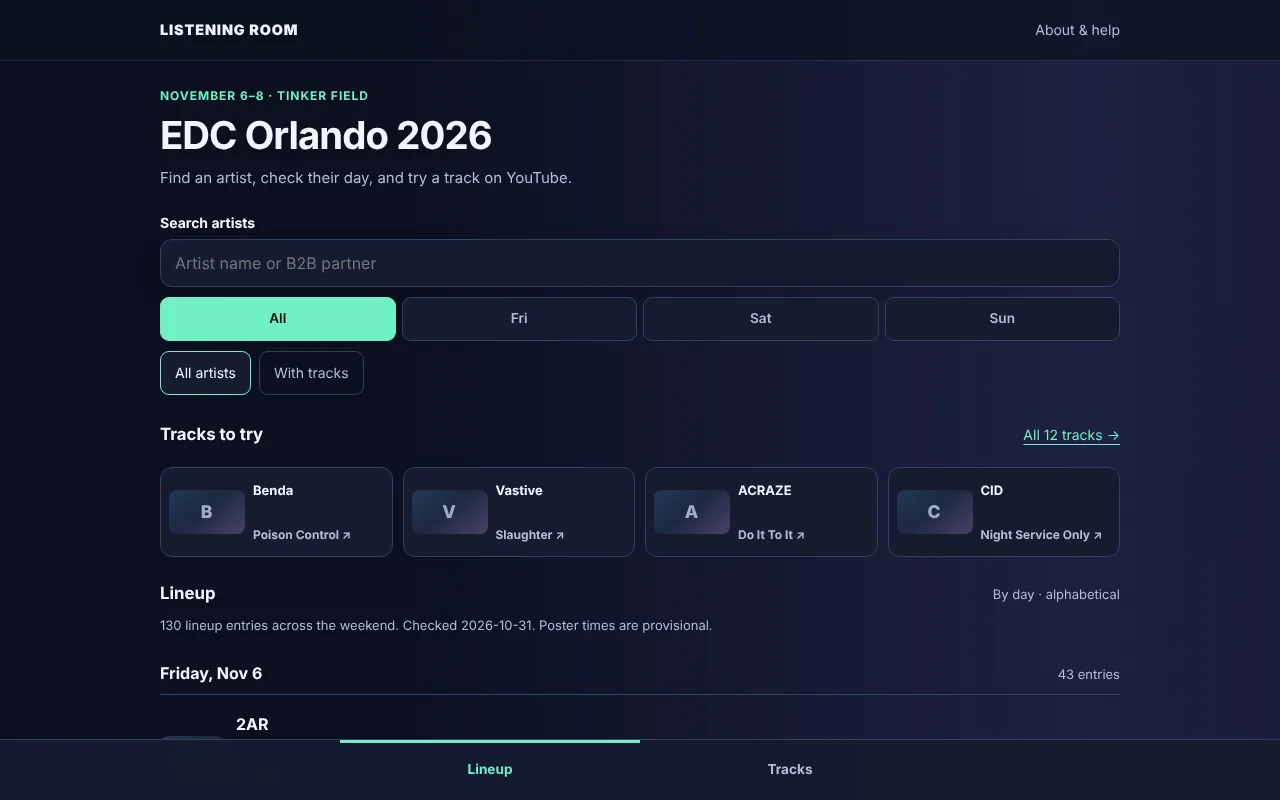The image size is (1280, 800).
Task: Switch to the Tracks bottom tab
Action: pos(790,769)
